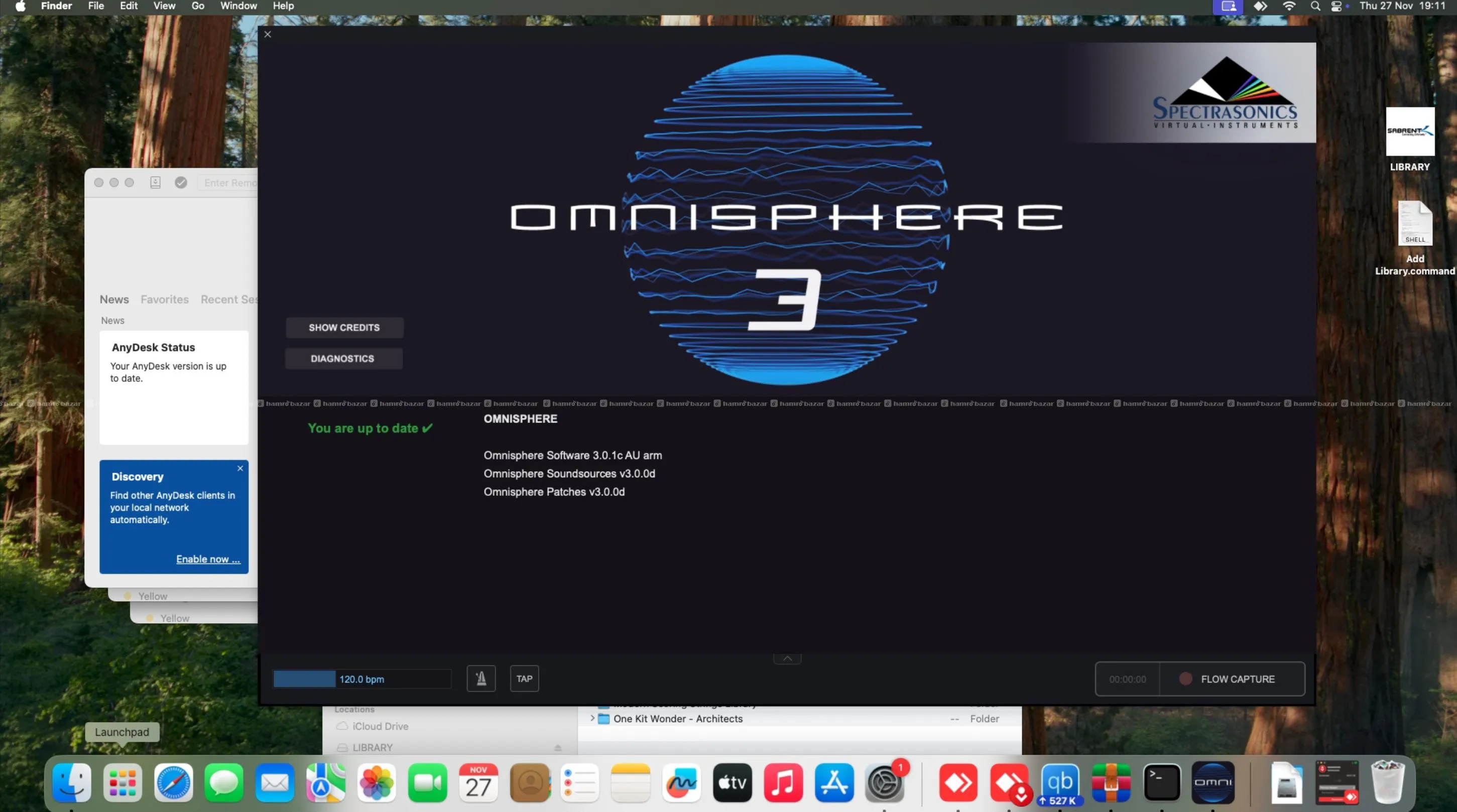The height and width of the screenshot is (812, 1457).
Task: Open Music from the Dock
Action: [783, 782]
